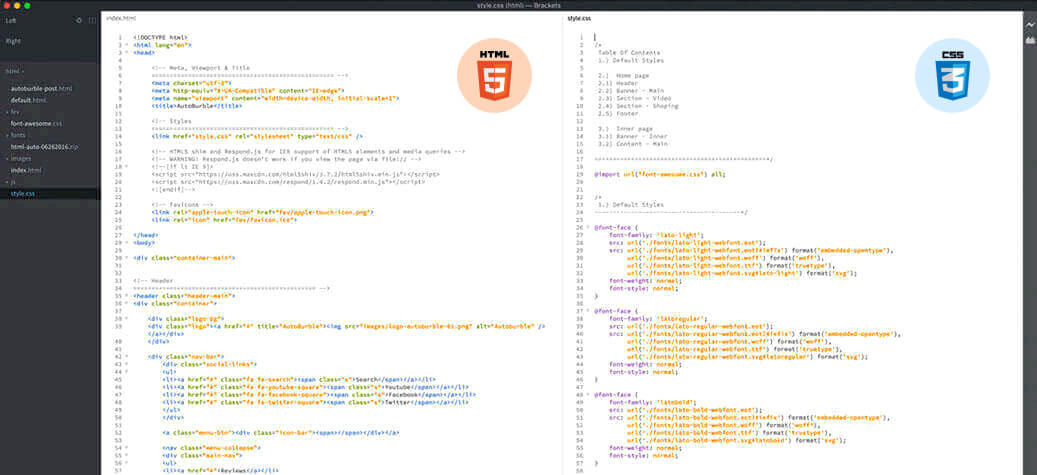Click the container-main div line
This screenshot has width=1037, height=475.
(184, 258)
